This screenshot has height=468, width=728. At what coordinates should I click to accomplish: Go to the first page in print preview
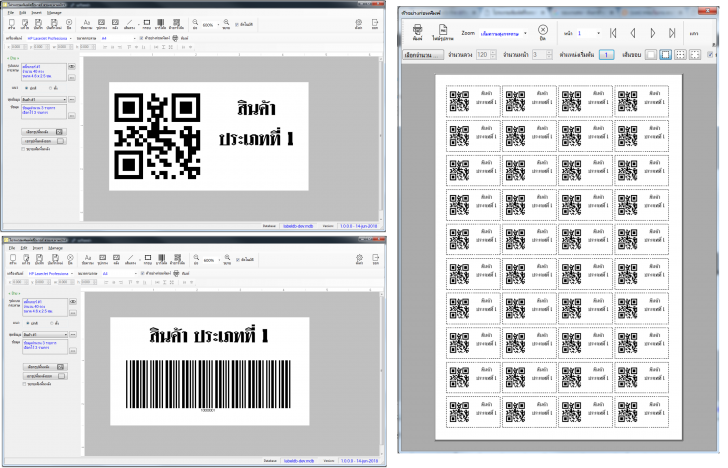[x=615, y=32]
